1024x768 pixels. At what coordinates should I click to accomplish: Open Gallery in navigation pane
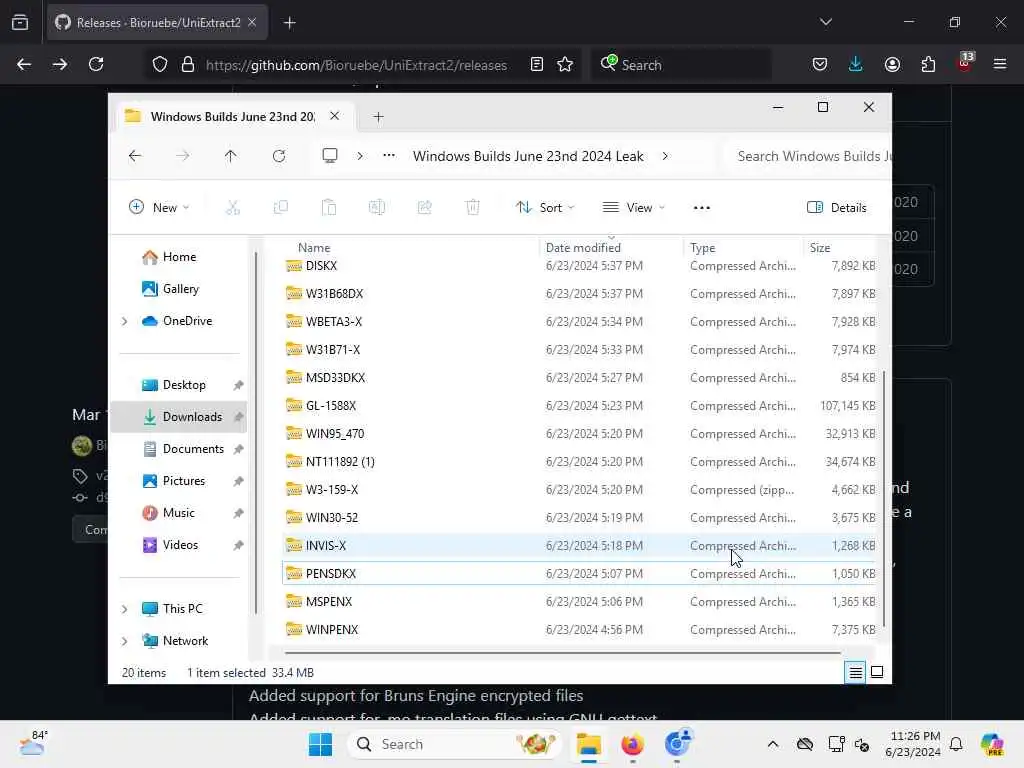[181, 289]
